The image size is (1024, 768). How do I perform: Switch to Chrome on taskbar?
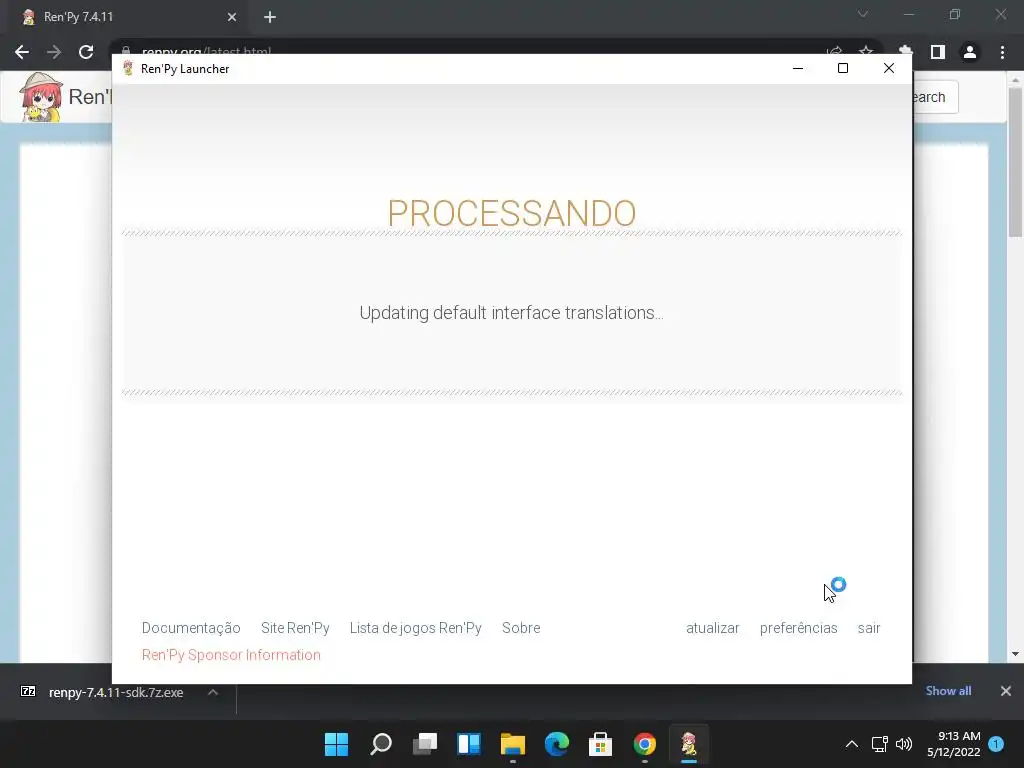coord(645,744)
